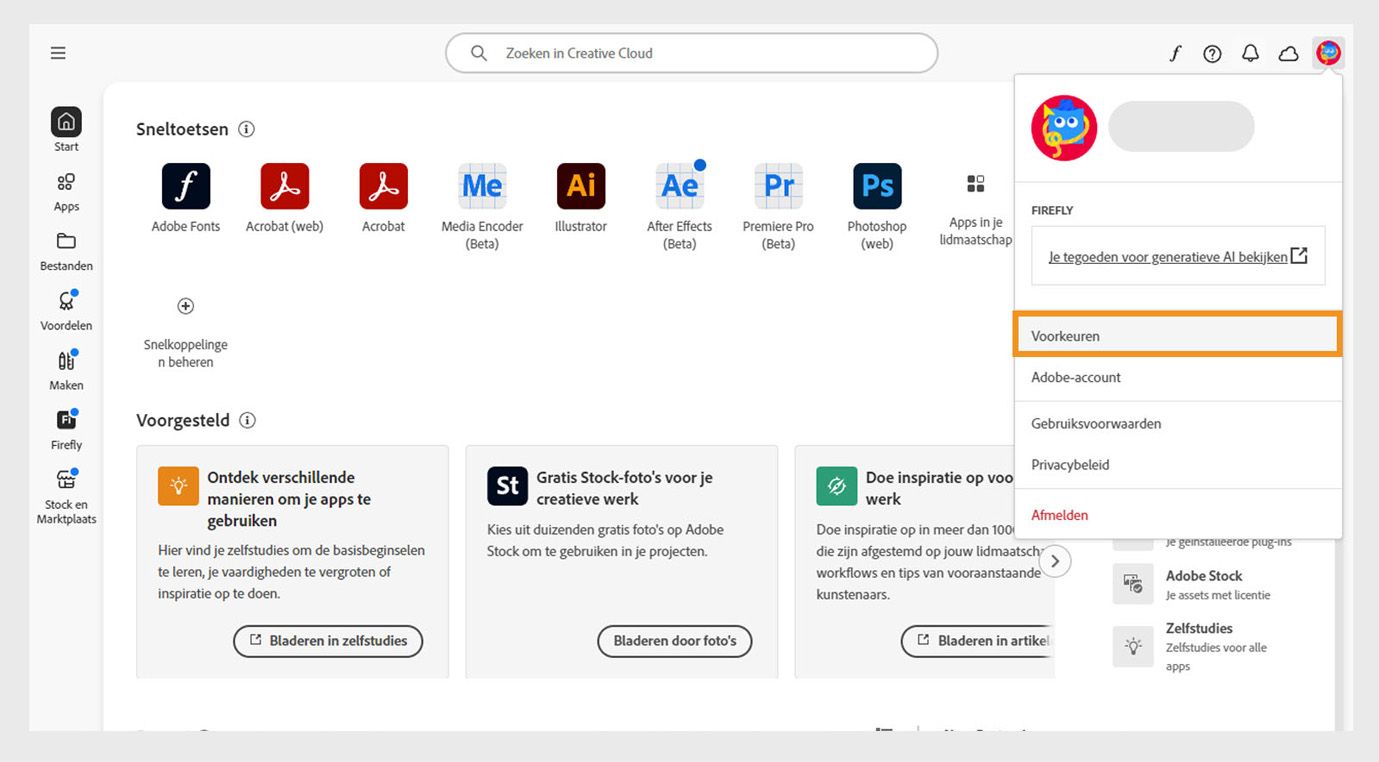Image resolution: width=1379 pixels, height=762 pixels.
Task: Click Snelkoppelingen beheren plus icon
Action: pos(185,306)
